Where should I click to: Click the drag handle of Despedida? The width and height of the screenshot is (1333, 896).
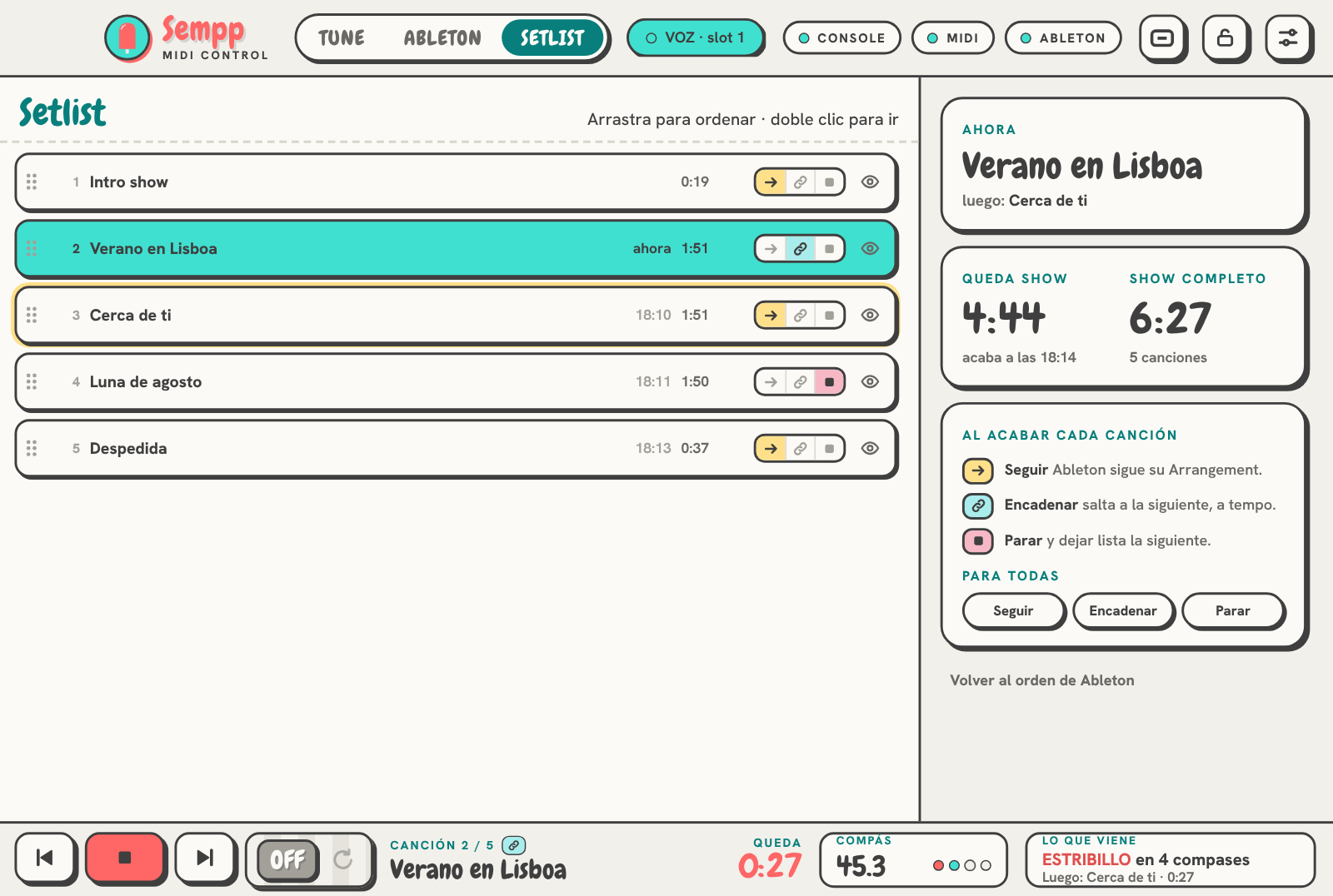(x=32, y=448)
